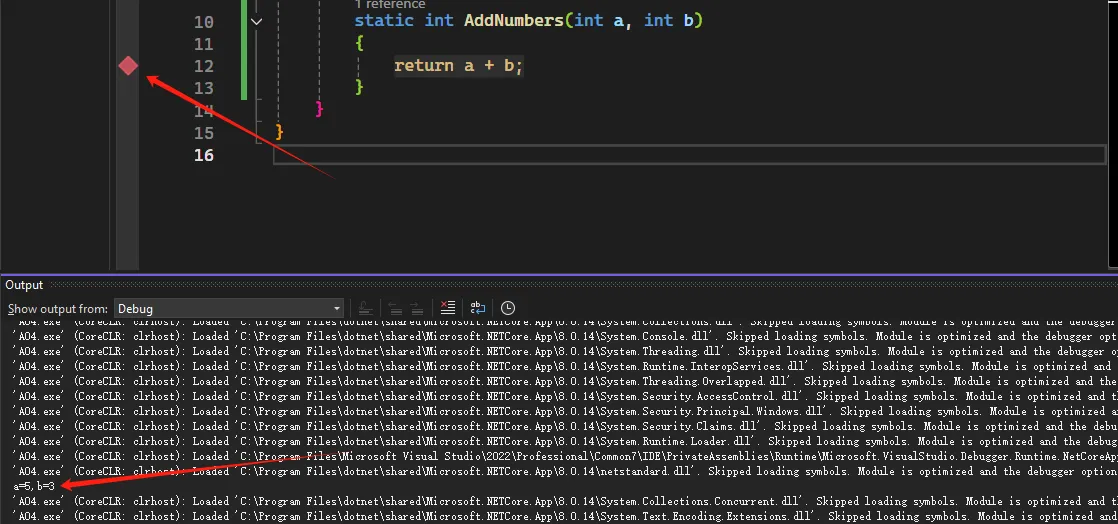This screenshot has width=1118, height=524.
Task: Click the AddNumbers method name
Action: tap(514, 21)
